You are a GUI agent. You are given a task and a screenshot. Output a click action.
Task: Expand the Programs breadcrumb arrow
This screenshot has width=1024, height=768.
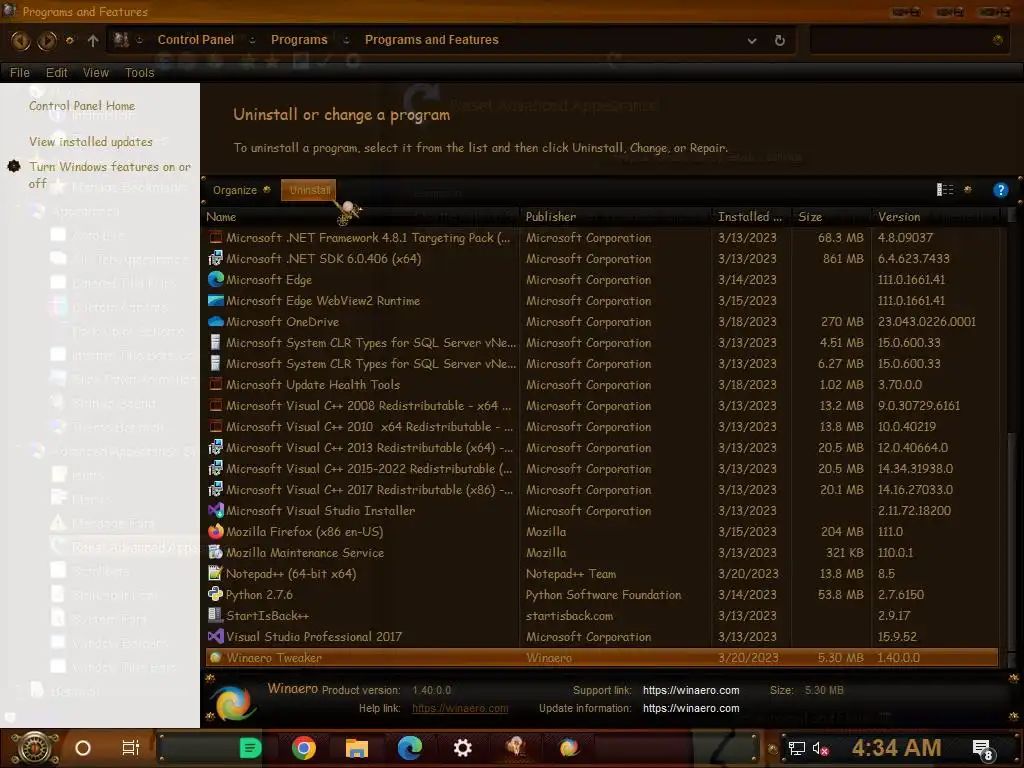346,40
